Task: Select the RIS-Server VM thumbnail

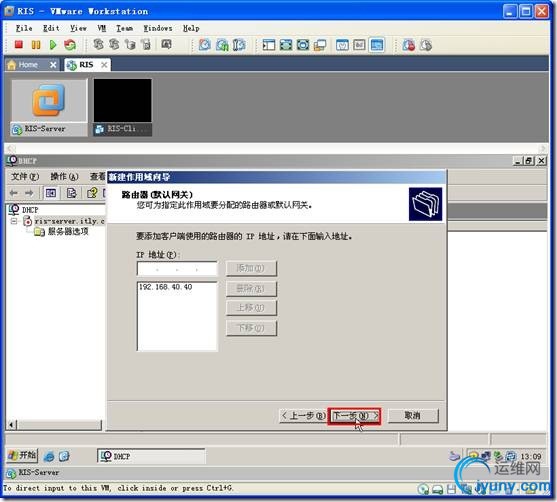Action: coord(49,107)
